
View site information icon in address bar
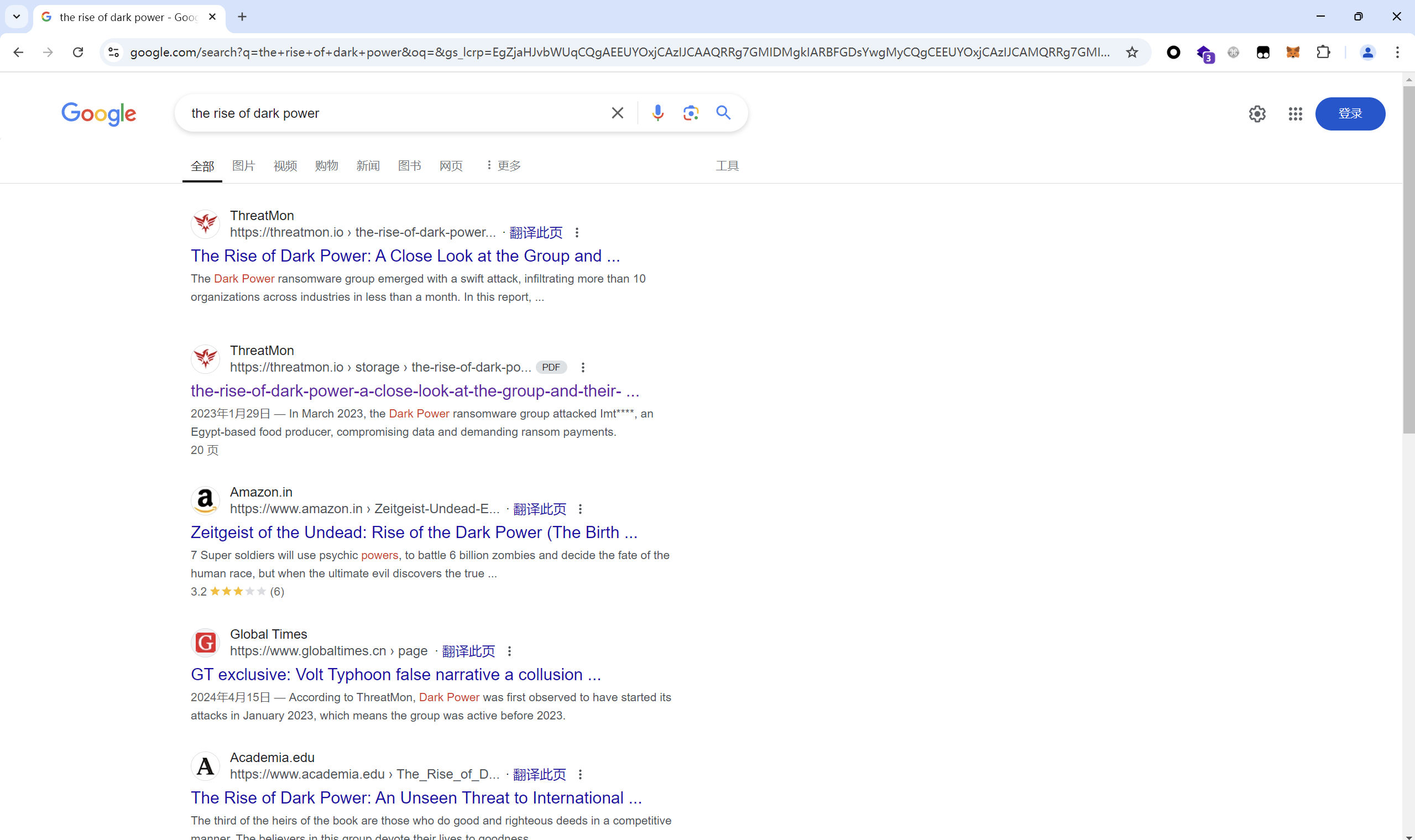point(113,52)
